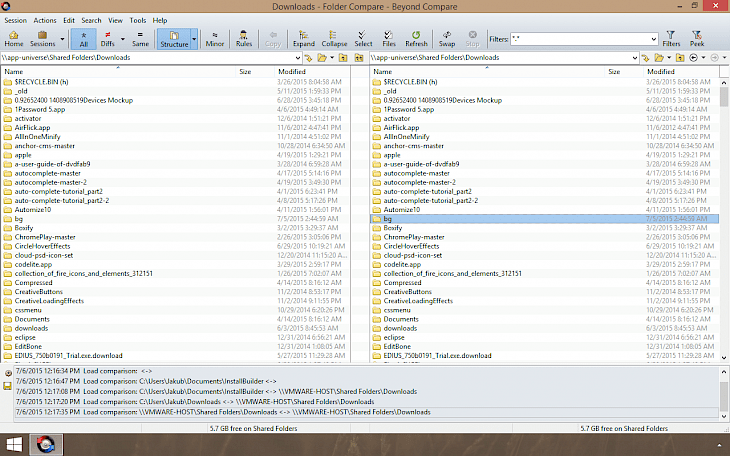730x456 pixels.
Task: Click the Expand all folders icon
Action: (x=304, y=39)
